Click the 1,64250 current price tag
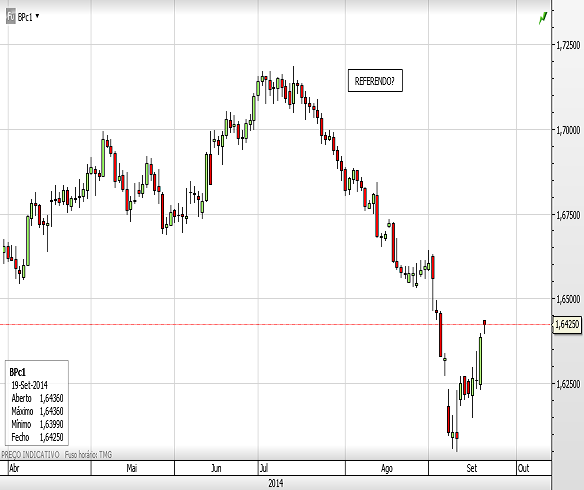 point(567,324)
